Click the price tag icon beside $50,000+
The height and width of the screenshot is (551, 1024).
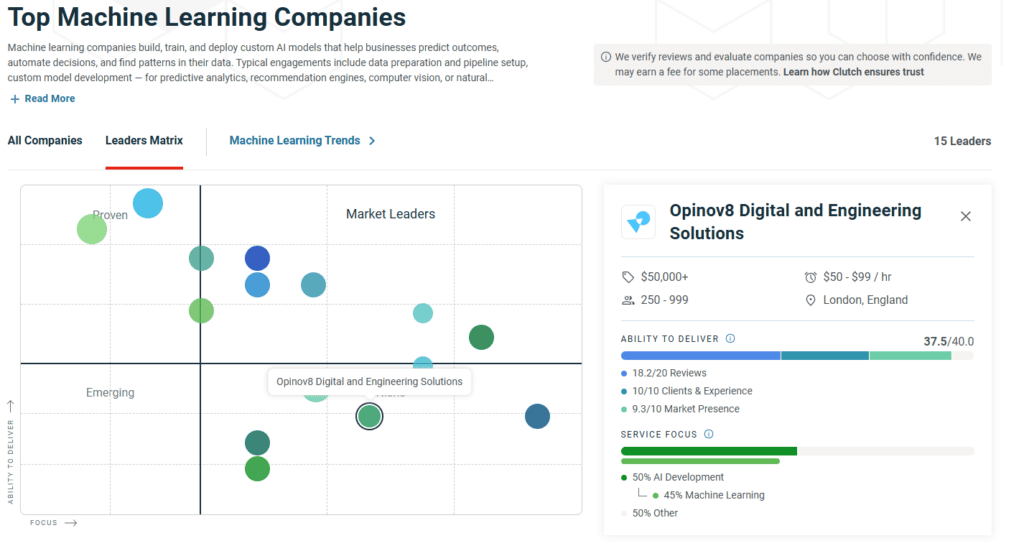[628, 277]
